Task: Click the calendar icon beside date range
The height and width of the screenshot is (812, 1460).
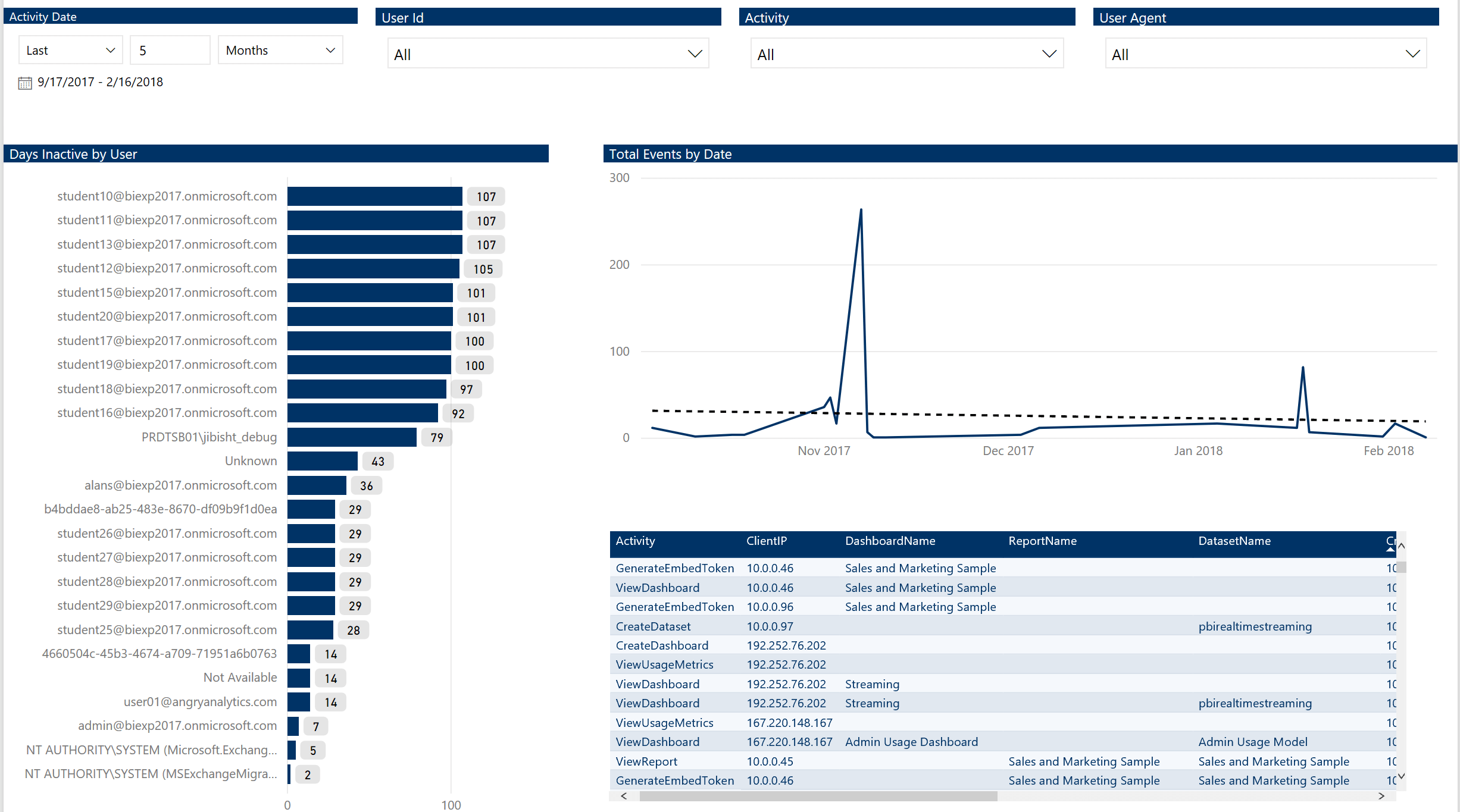Action: click(24, 83)
